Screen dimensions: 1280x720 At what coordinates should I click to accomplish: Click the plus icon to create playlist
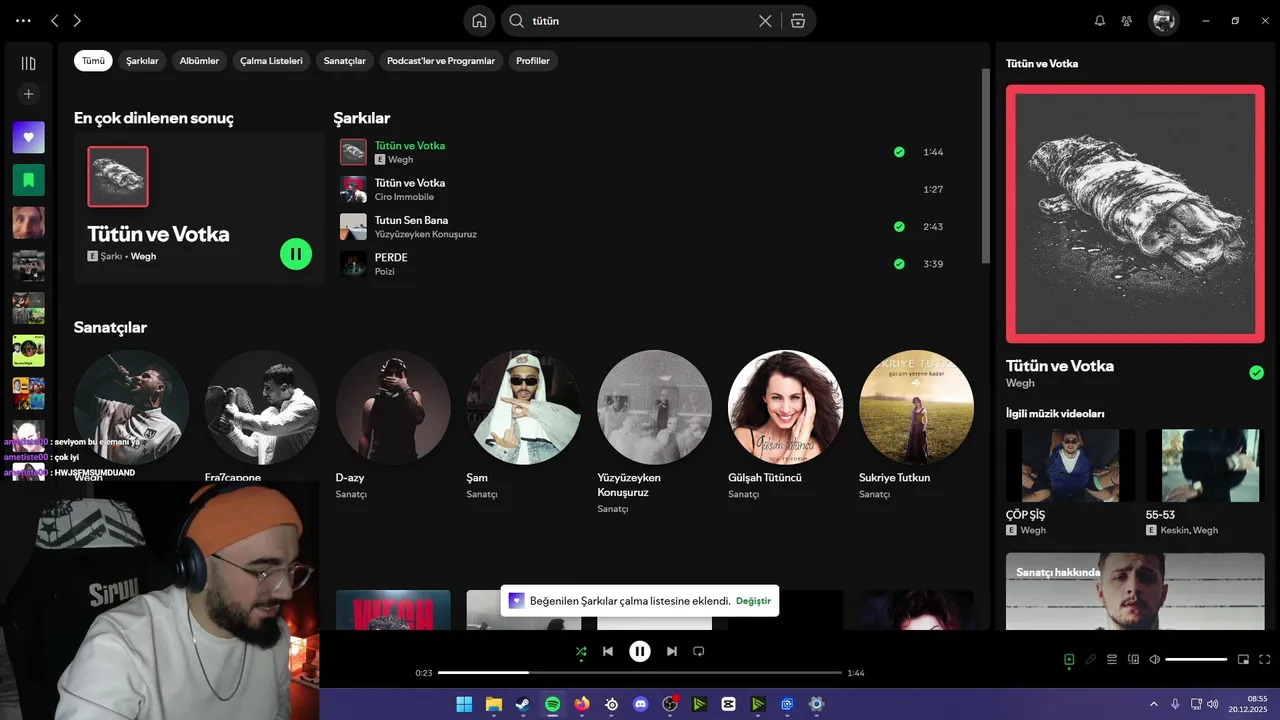click(28, 94)
